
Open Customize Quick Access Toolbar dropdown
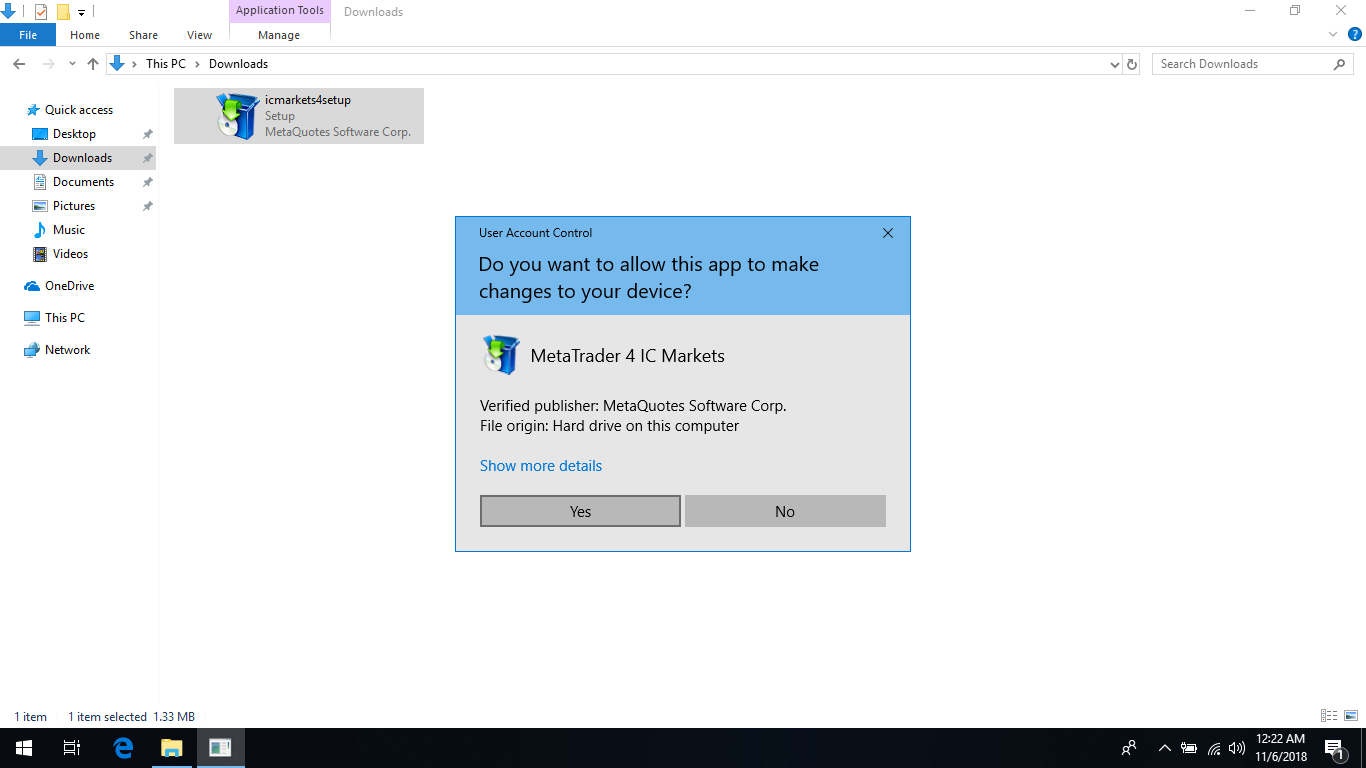pyautogui.click(x=81, y=13)
